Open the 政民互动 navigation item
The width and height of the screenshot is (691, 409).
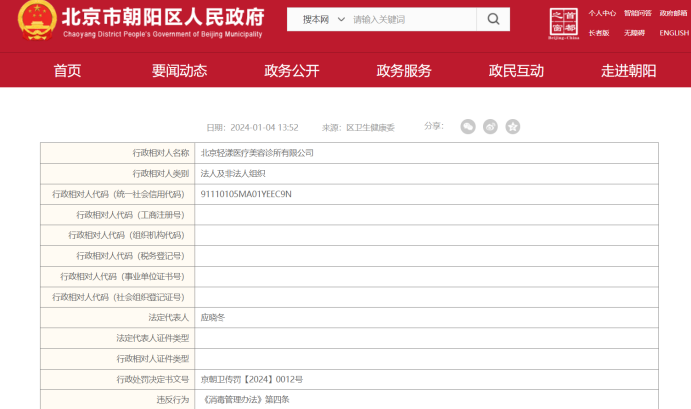pyautogui.click(x=516, y=71)
